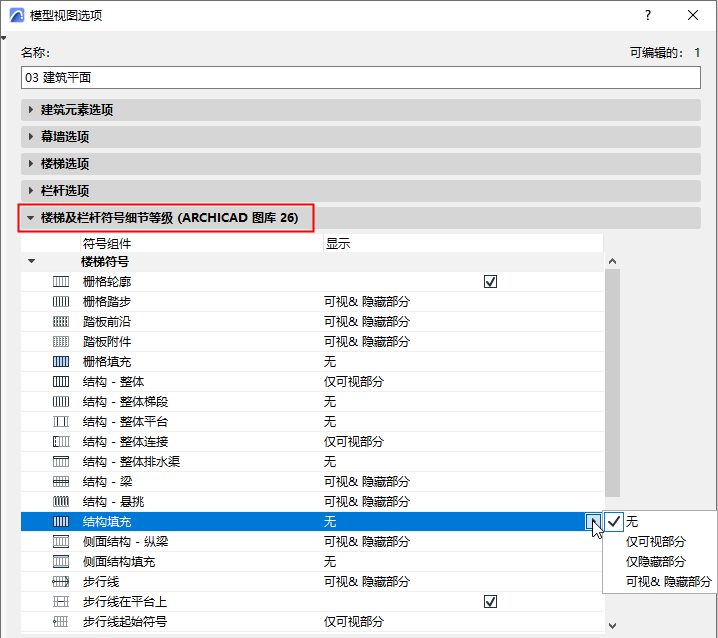Open the 结构填充 display dropdown button
718x638 pixels.
pyautogui.click(x=593, y=522)
